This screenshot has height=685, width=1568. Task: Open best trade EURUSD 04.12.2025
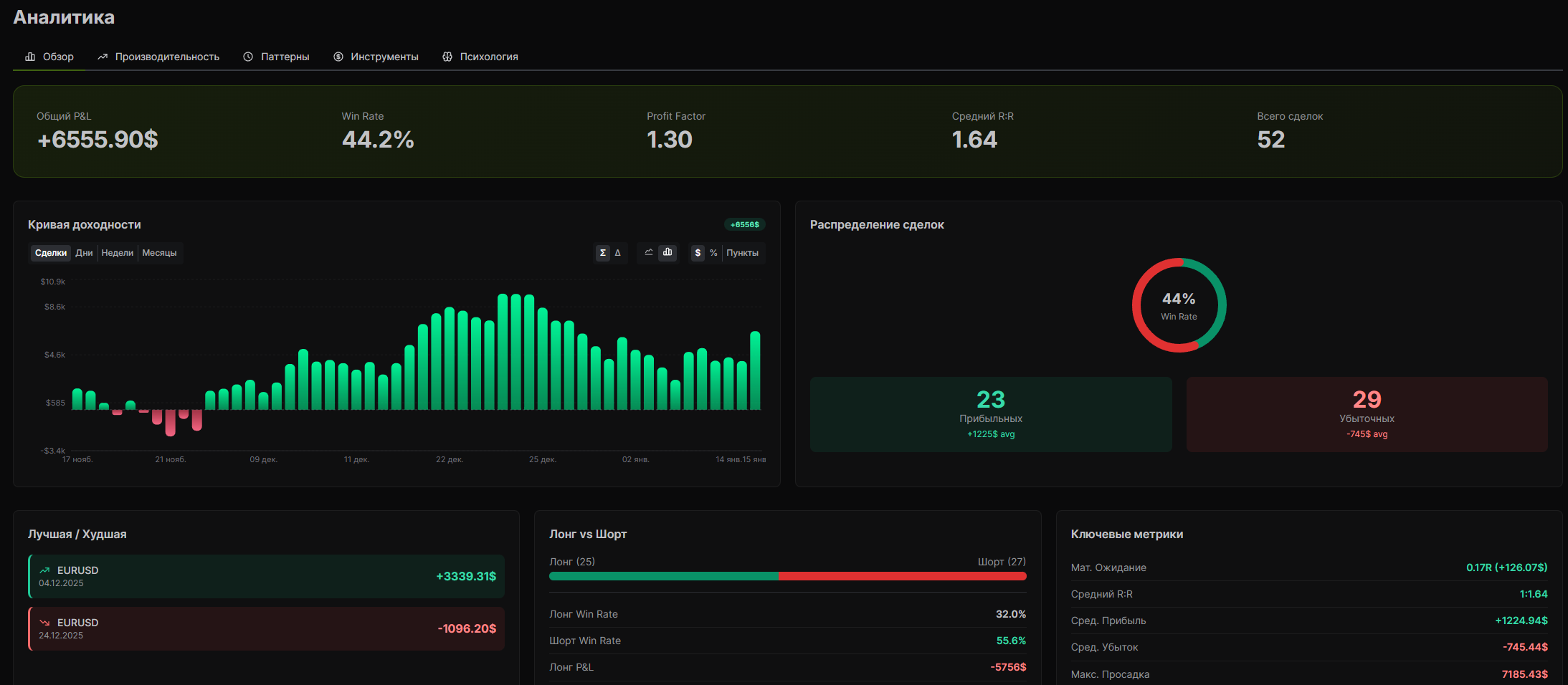266,576
